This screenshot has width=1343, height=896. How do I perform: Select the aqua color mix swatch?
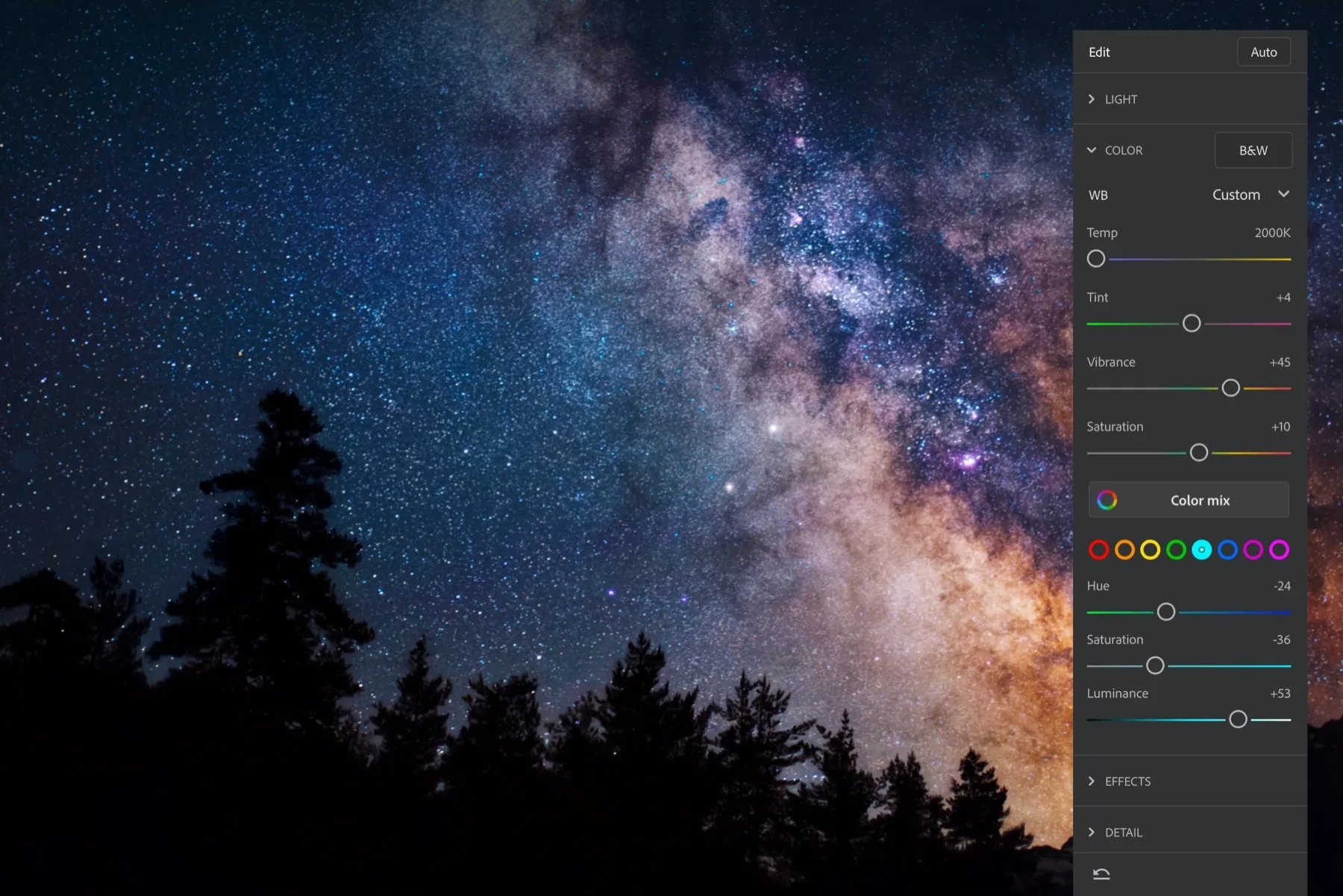pyautogui.click(x=1201, y=550)
